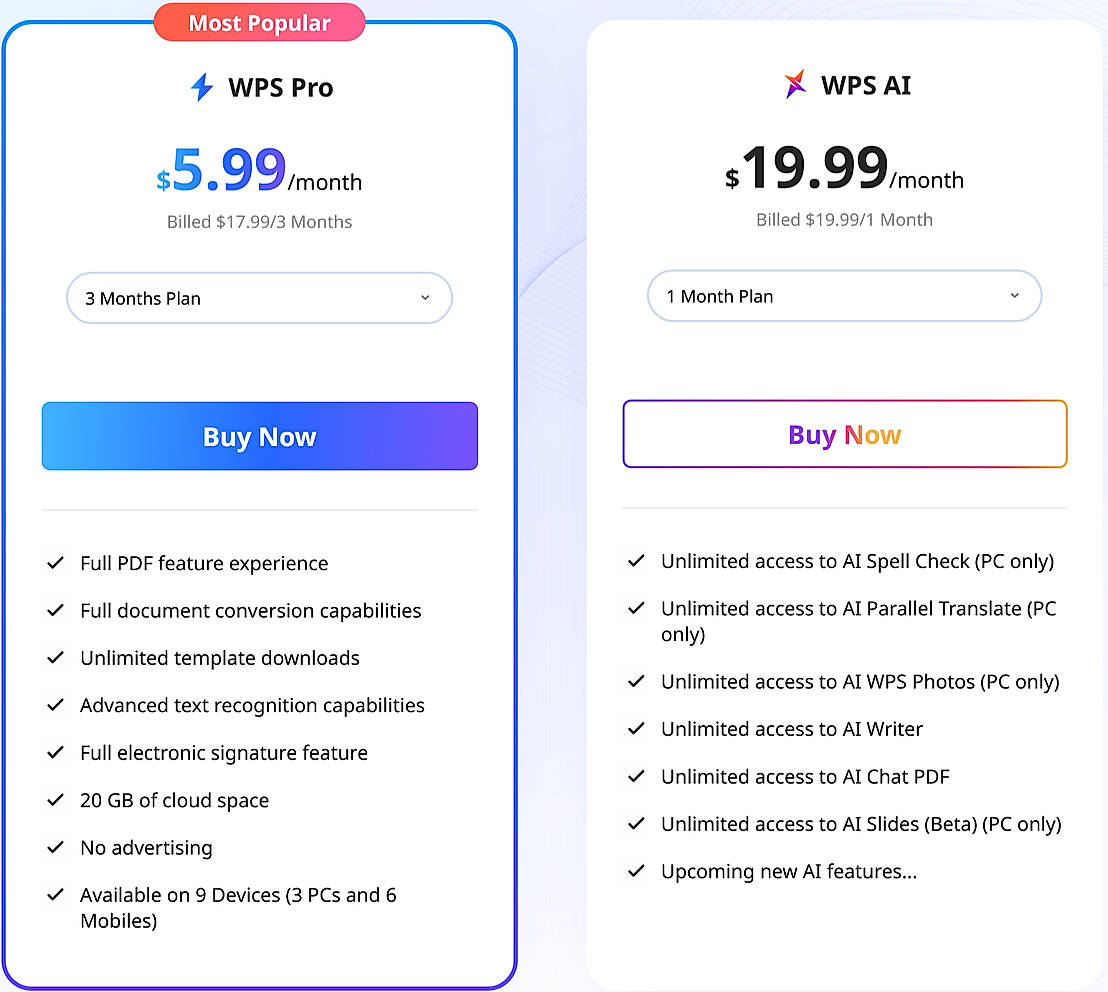Image resolution: width=1108 pixels, height=992 pixels.
Task: Click the checkmark next to Unlimited access to AI Chat PDF
Action: 636,776
